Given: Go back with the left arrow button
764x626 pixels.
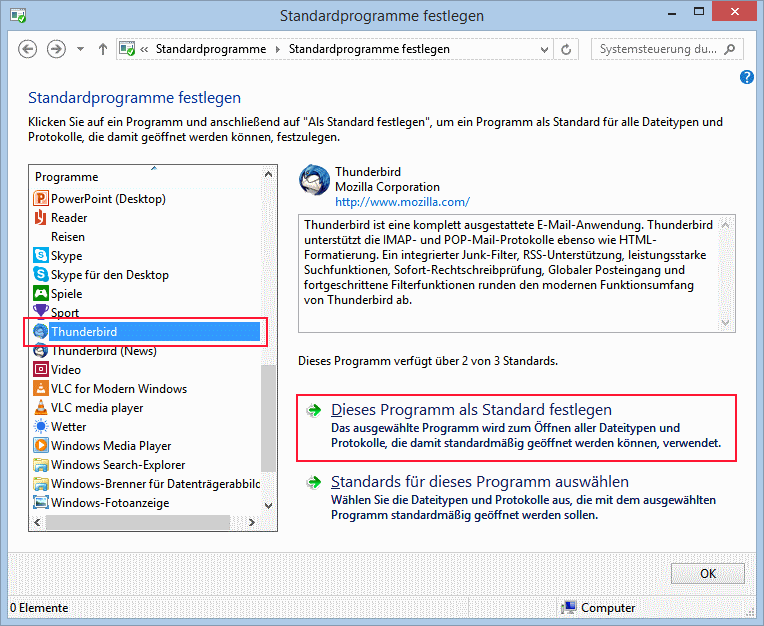Looking at the screenshot, I should pos(27,49).
